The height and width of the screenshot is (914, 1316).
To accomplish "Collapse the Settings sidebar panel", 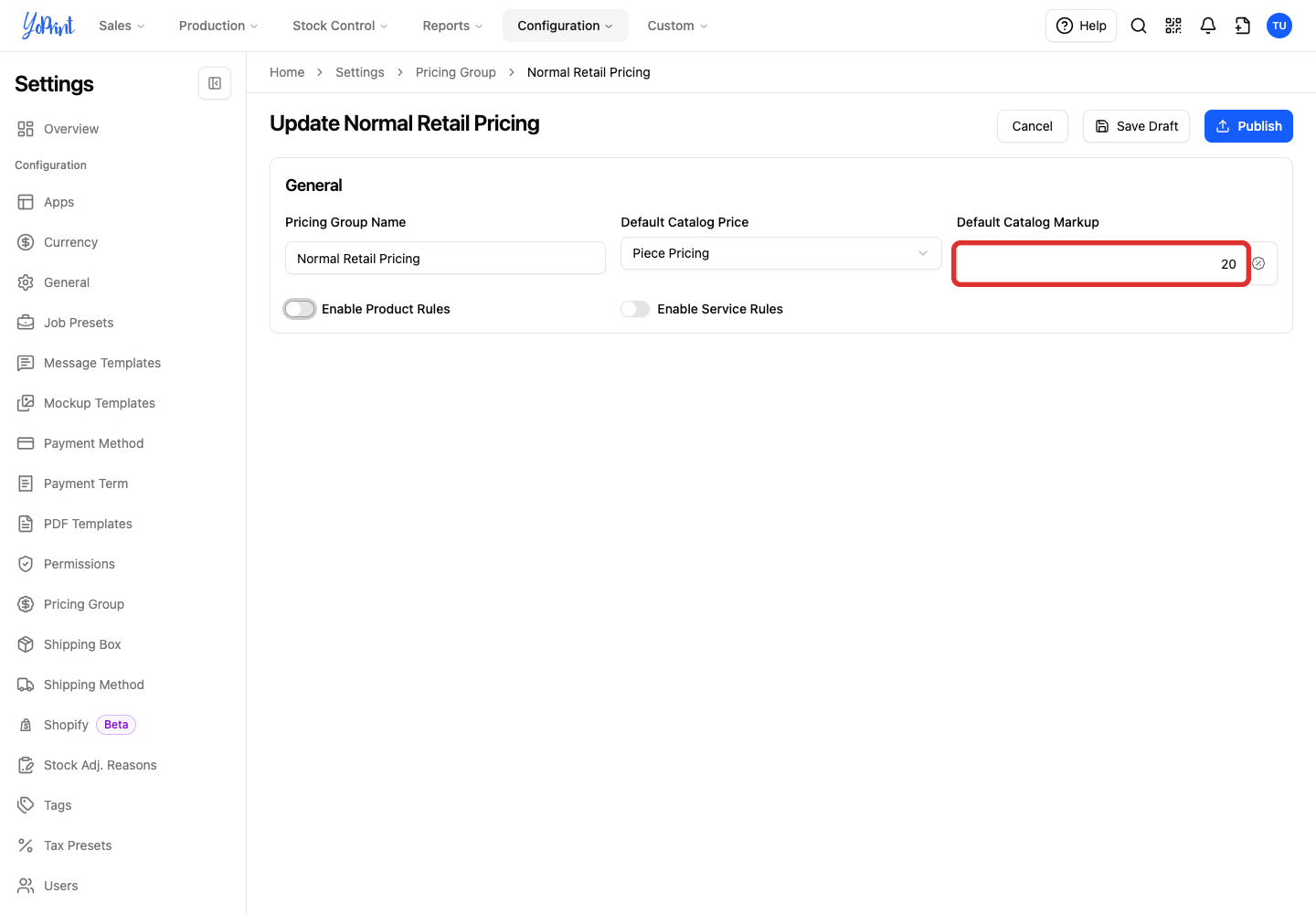I will (x=215, y=83).
